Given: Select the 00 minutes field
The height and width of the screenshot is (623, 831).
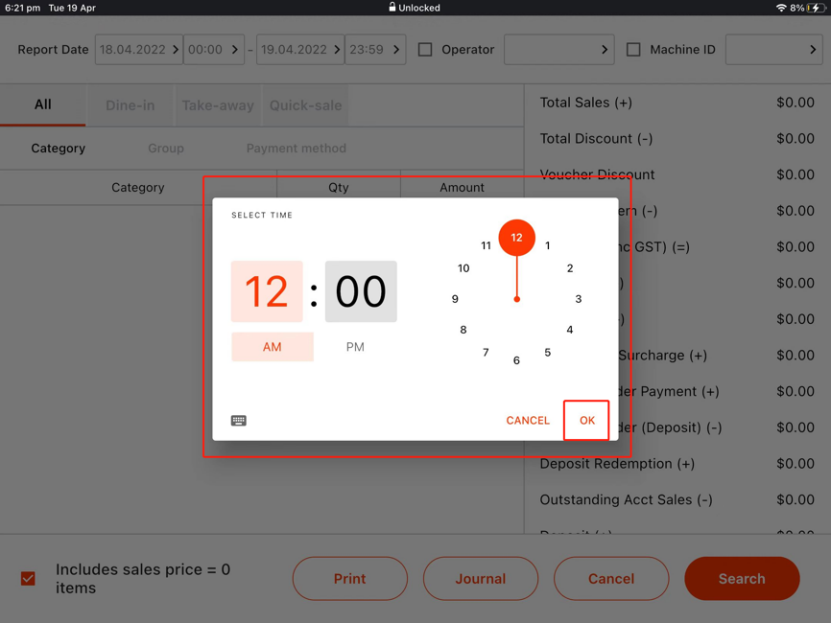Looking at the screenshot, I should click(x=360, y=292).
